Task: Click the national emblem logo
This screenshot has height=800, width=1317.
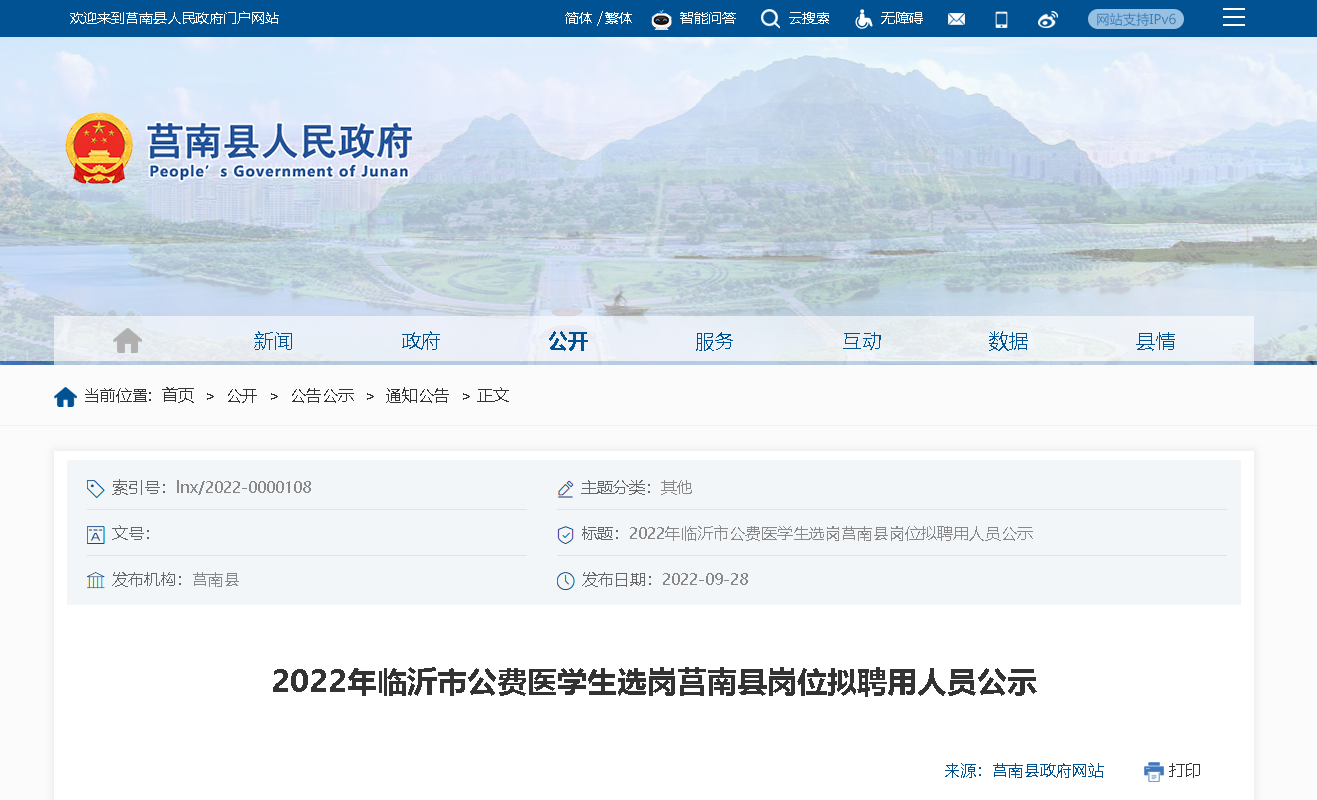Action: (99, 148)
